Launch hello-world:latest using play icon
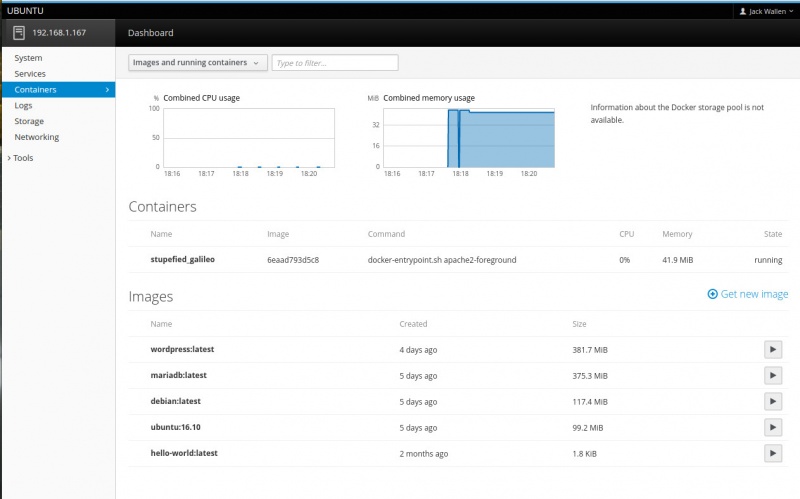 (x=772, y=453)
